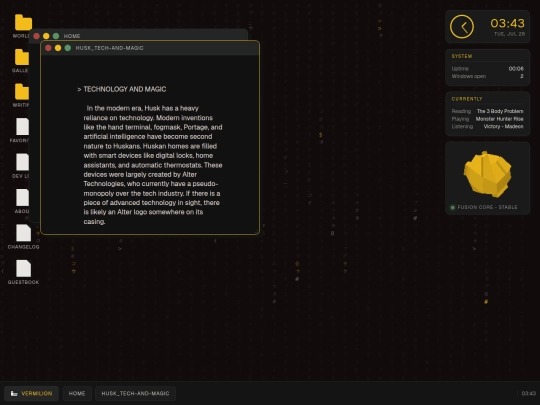Click the analog clock icon in widget
This screenshot has width=540, height=405.
[462, 27]
